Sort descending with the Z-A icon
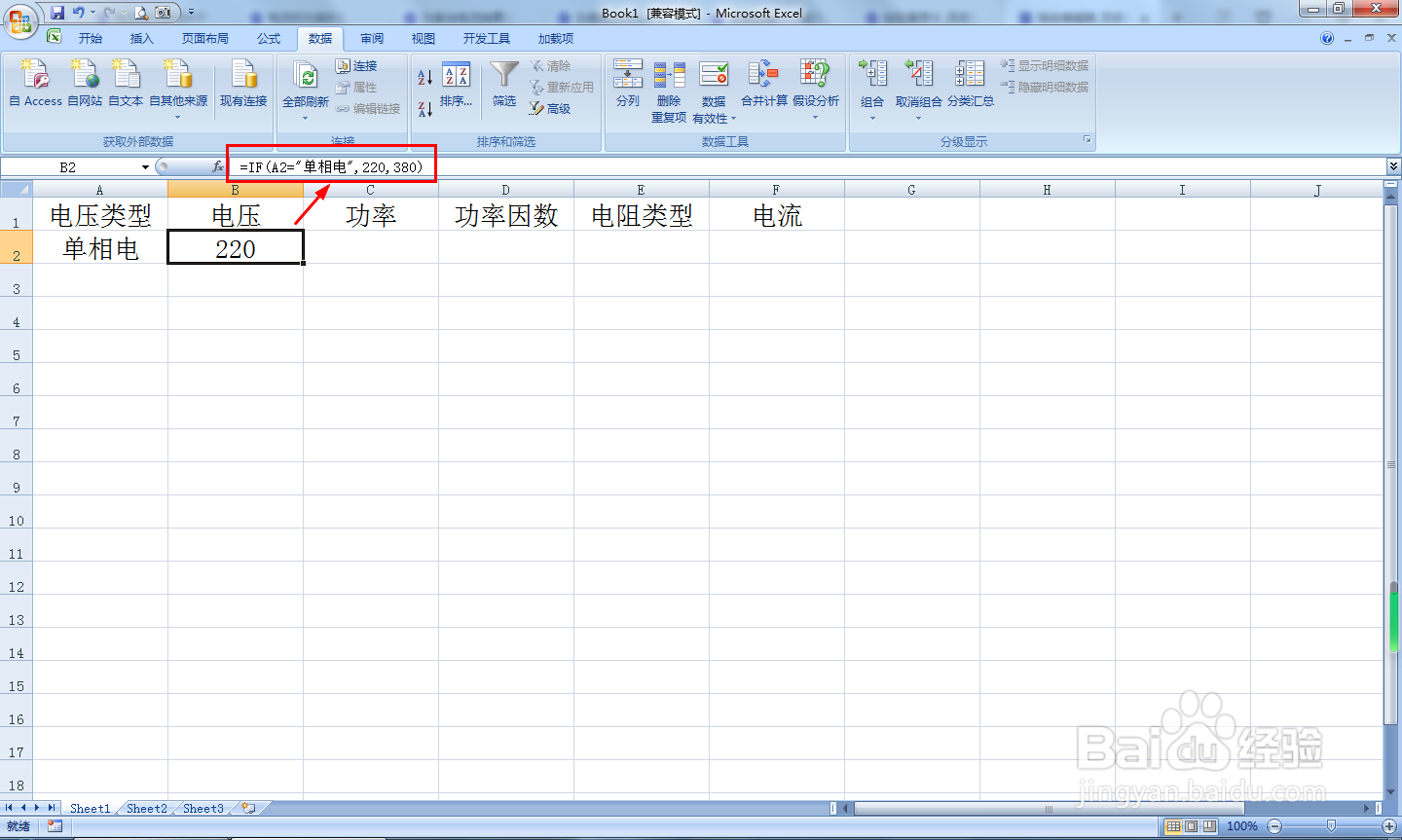 coord(424,109)
